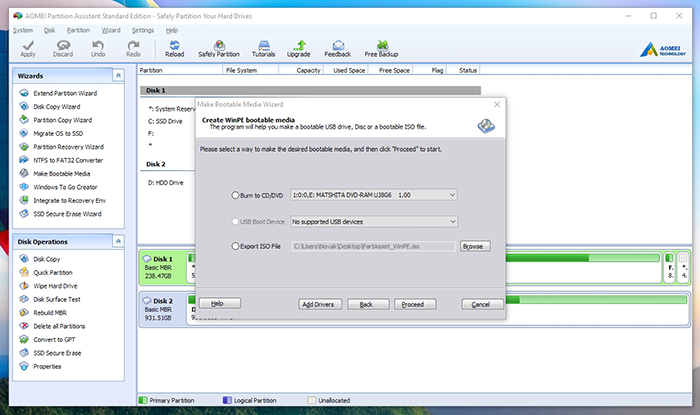Open the Disk menu
Viewport: 700px width, 415px height.
50,30
